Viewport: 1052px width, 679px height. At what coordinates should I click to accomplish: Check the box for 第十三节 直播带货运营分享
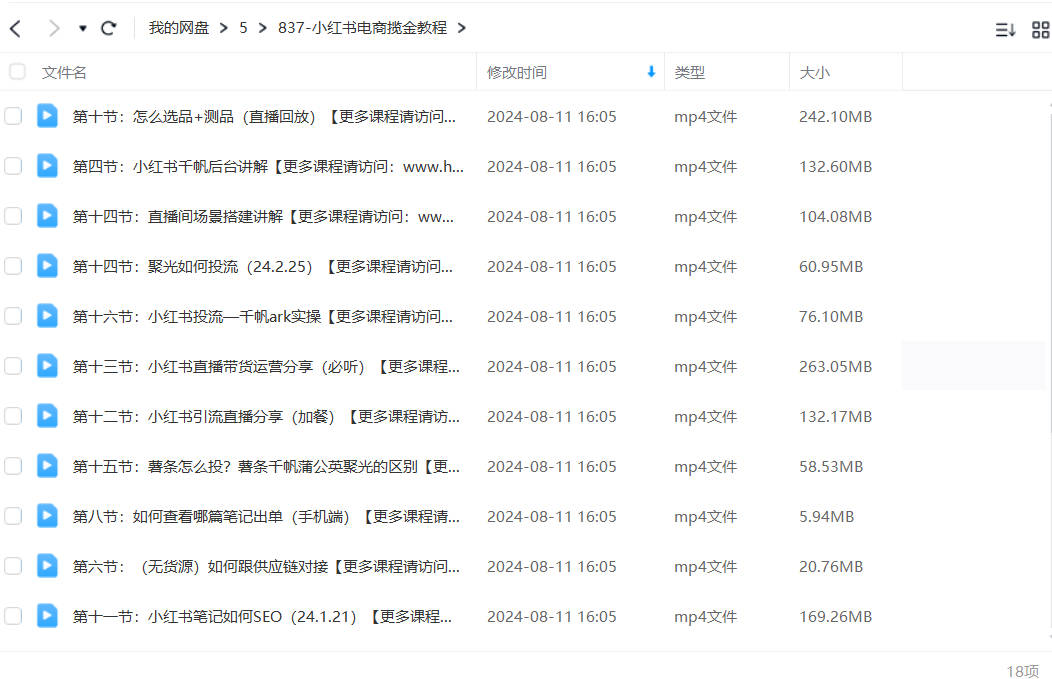tap(13, 366)
